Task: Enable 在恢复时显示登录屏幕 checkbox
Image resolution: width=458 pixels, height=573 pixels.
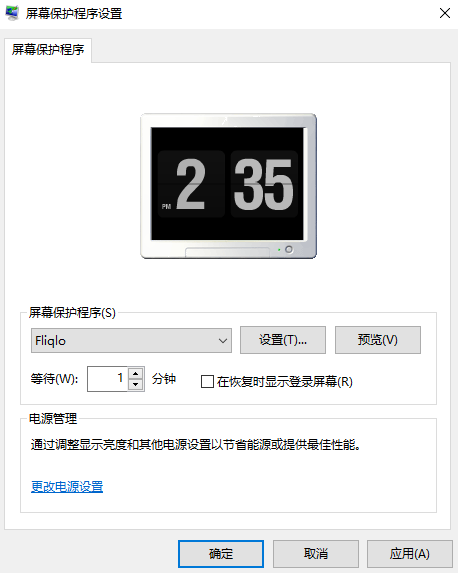Action: (207, 382)
